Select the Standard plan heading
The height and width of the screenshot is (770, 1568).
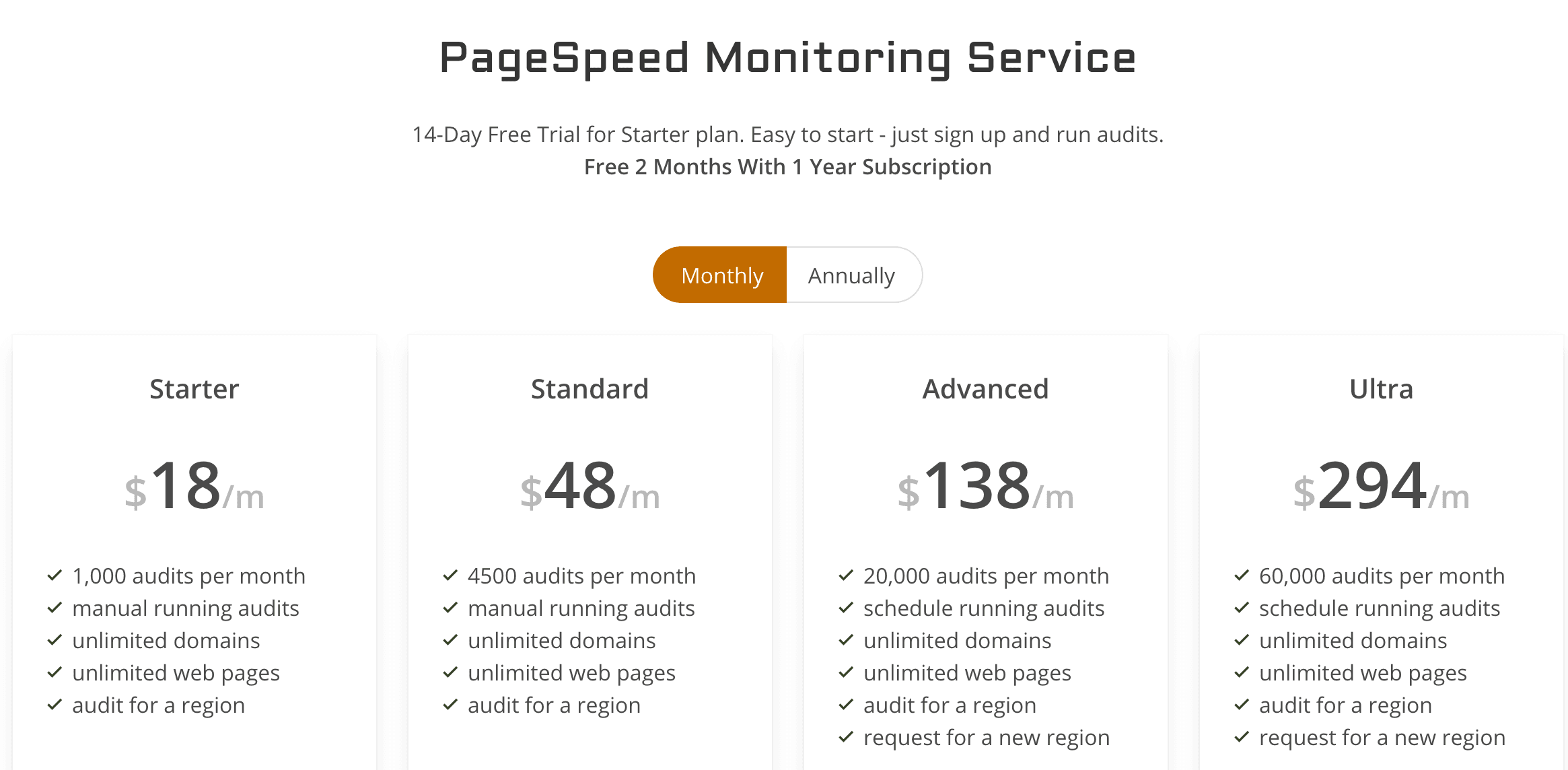point(590,389)
